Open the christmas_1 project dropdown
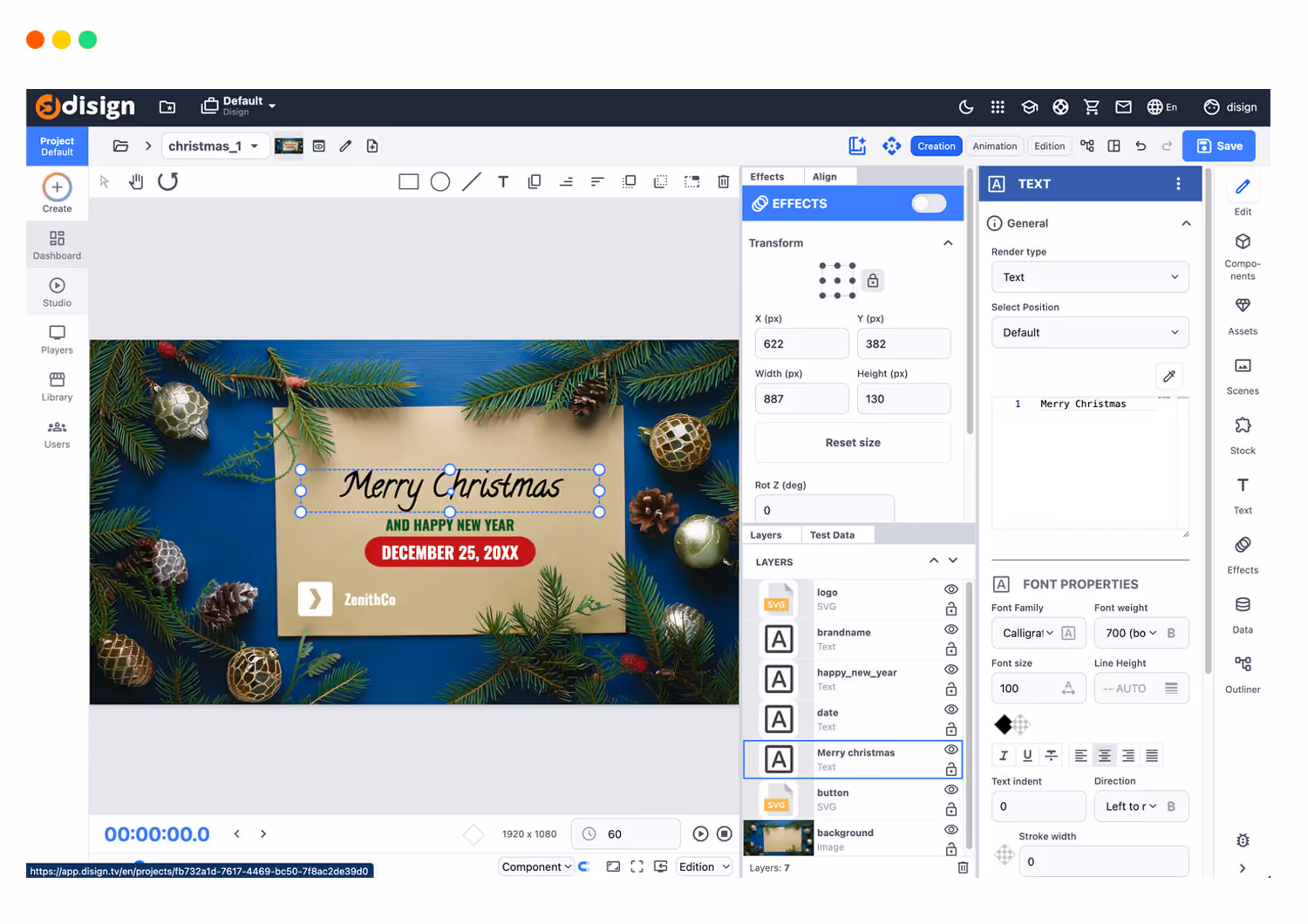 coord(215,146)
